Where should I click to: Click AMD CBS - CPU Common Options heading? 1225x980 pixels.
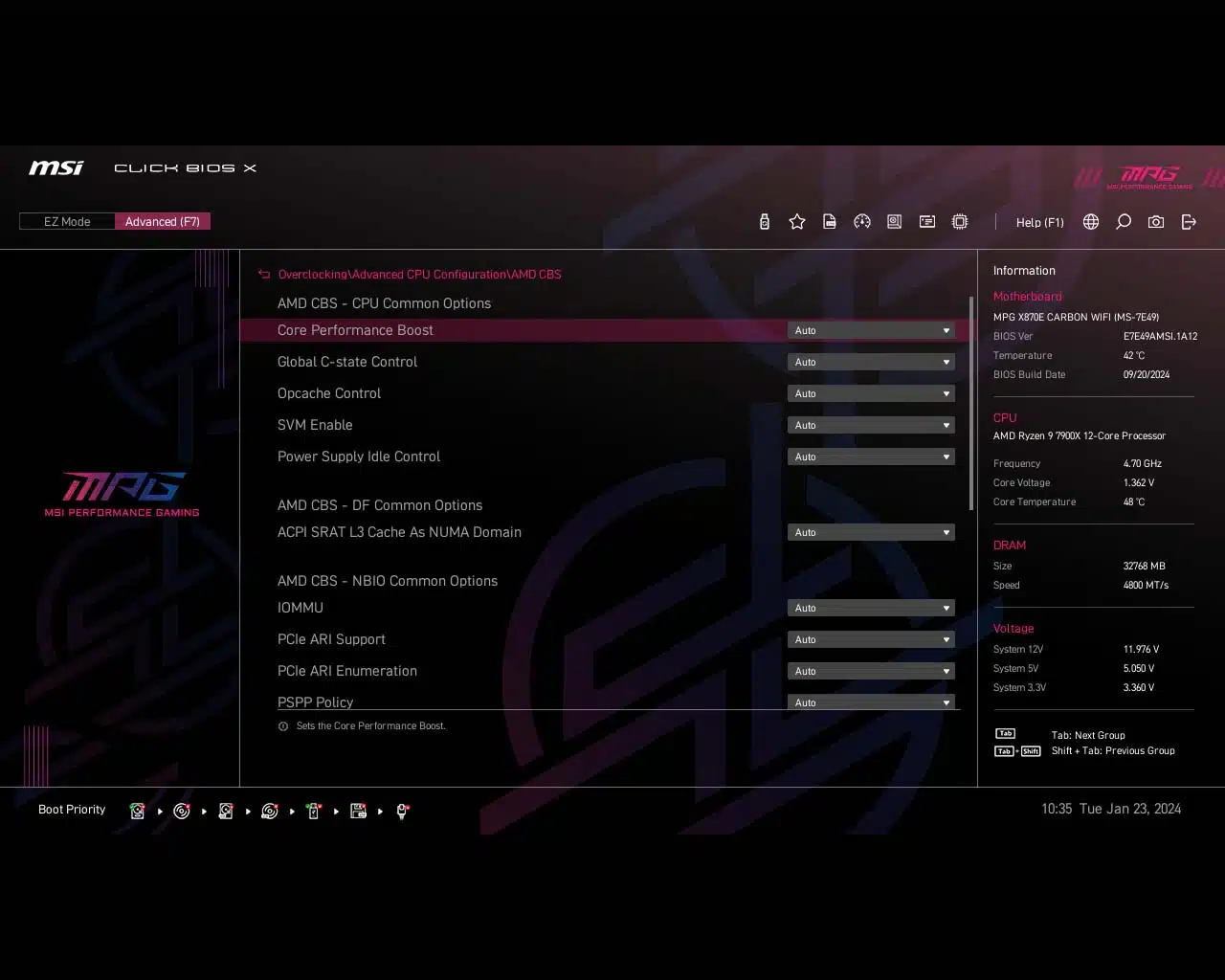(384, 303)
